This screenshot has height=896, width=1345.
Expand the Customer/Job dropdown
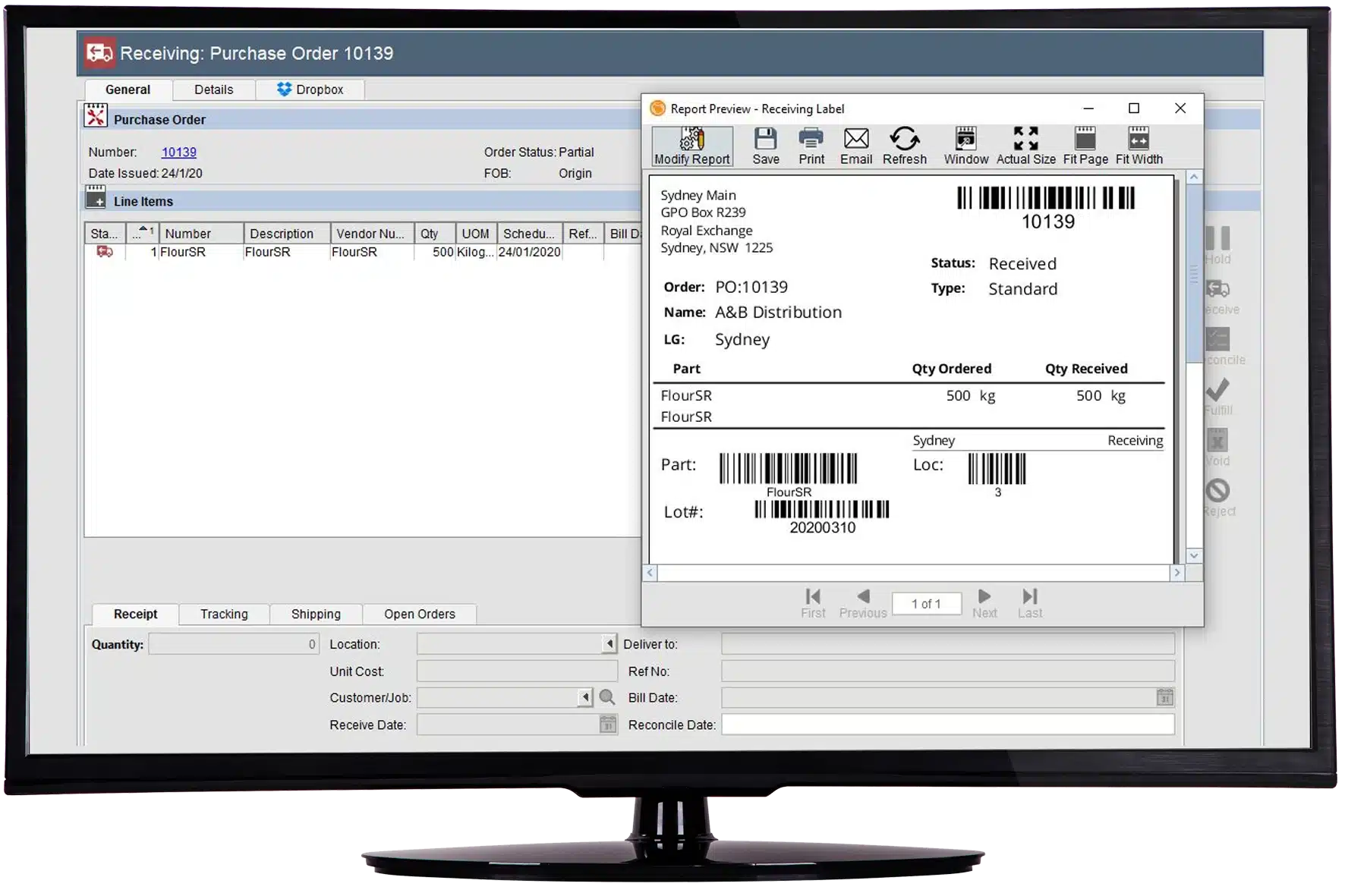click(x=585, y=697)
